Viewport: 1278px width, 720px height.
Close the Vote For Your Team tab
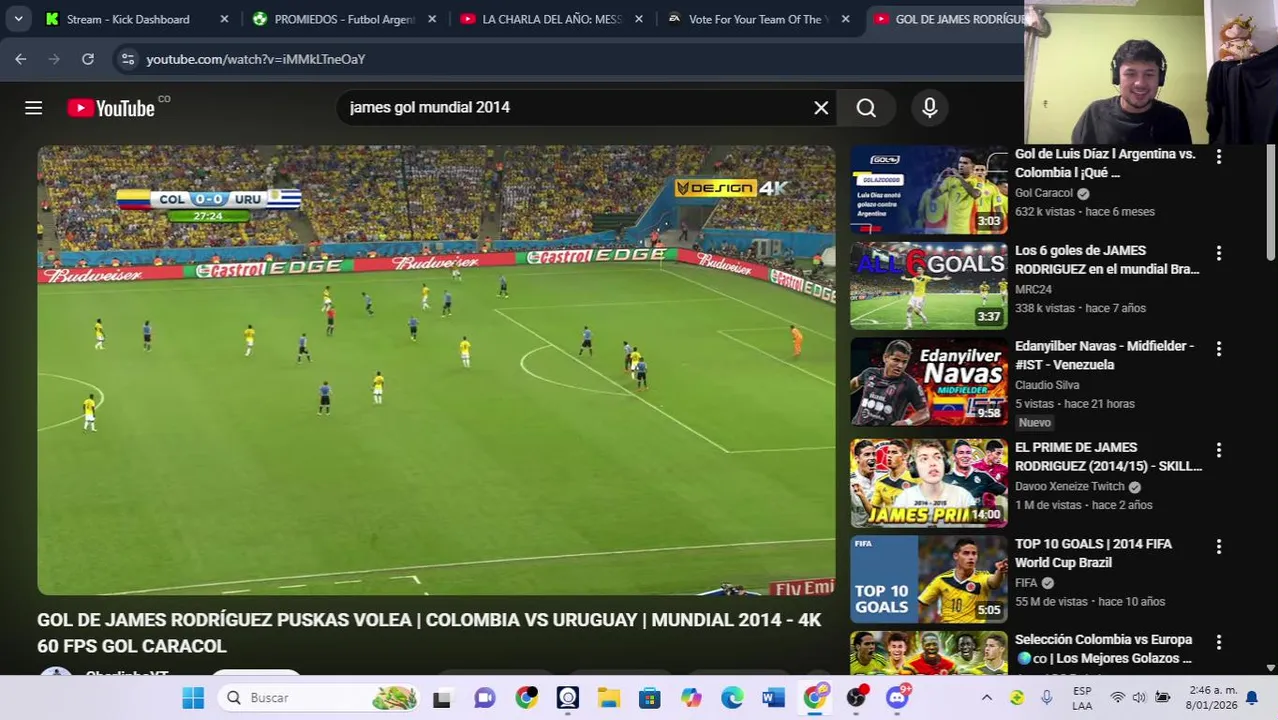tap(846, 19)
